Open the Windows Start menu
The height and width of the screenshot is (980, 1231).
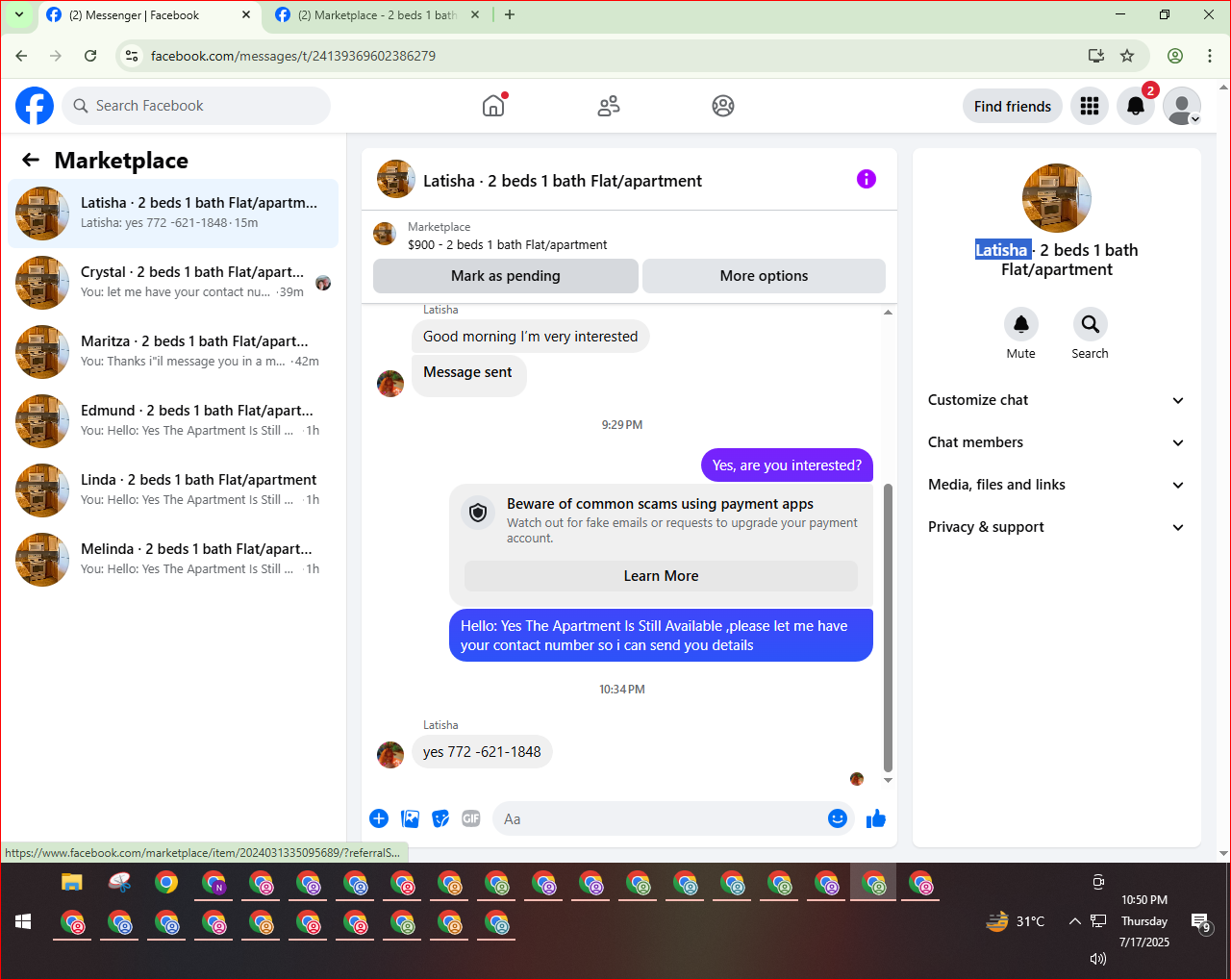(x=23, y=922)
